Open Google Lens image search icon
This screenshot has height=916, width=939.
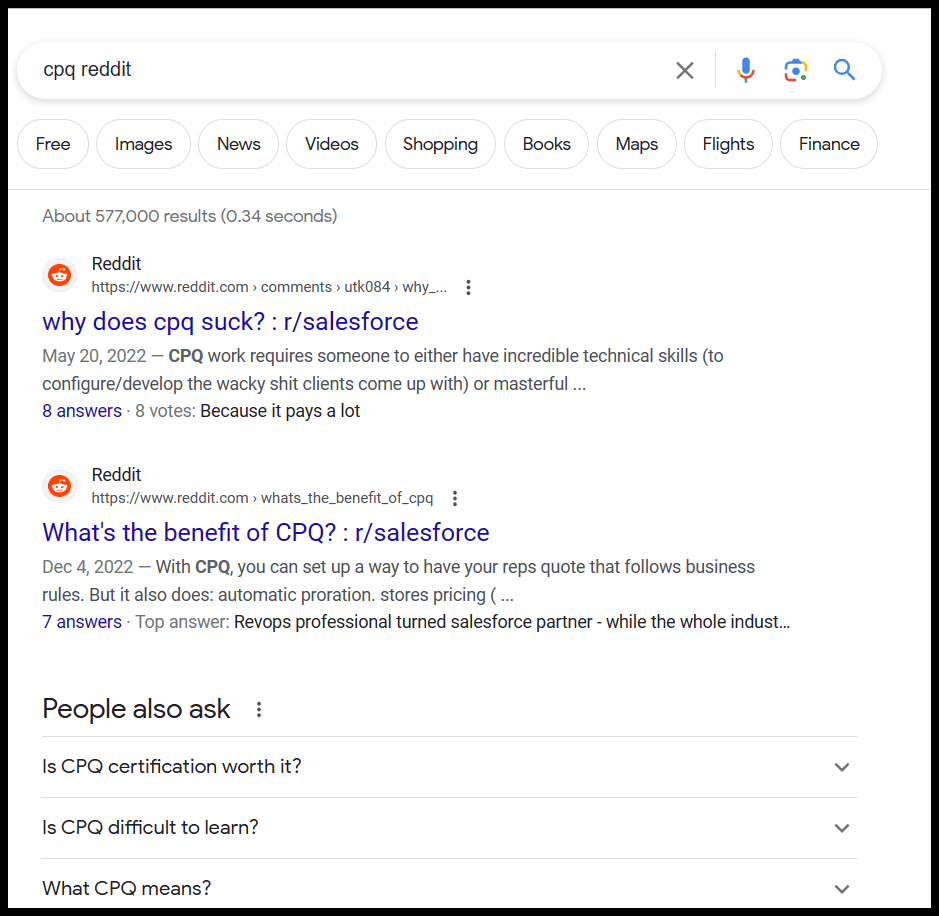(x=795, y=70)
